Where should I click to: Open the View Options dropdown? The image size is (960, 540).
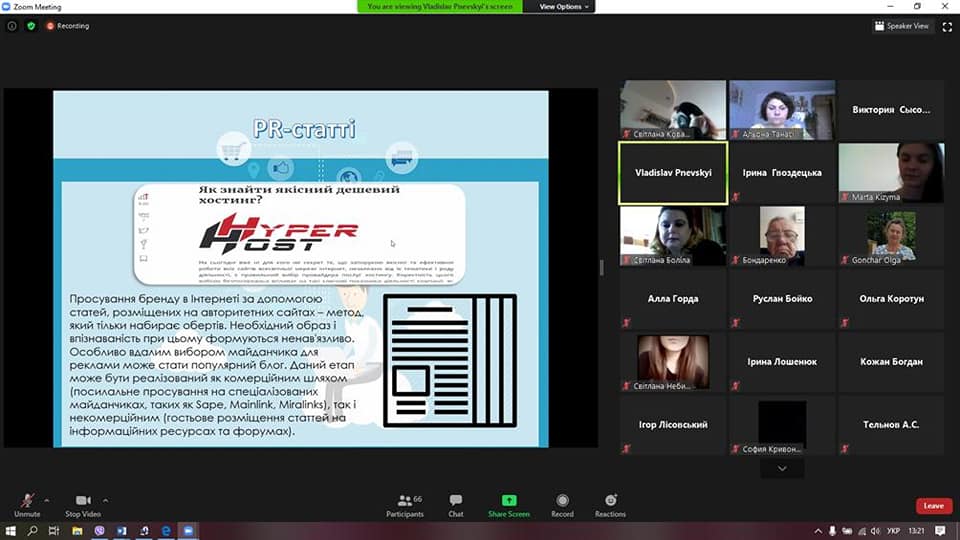[x=565, y=6]
